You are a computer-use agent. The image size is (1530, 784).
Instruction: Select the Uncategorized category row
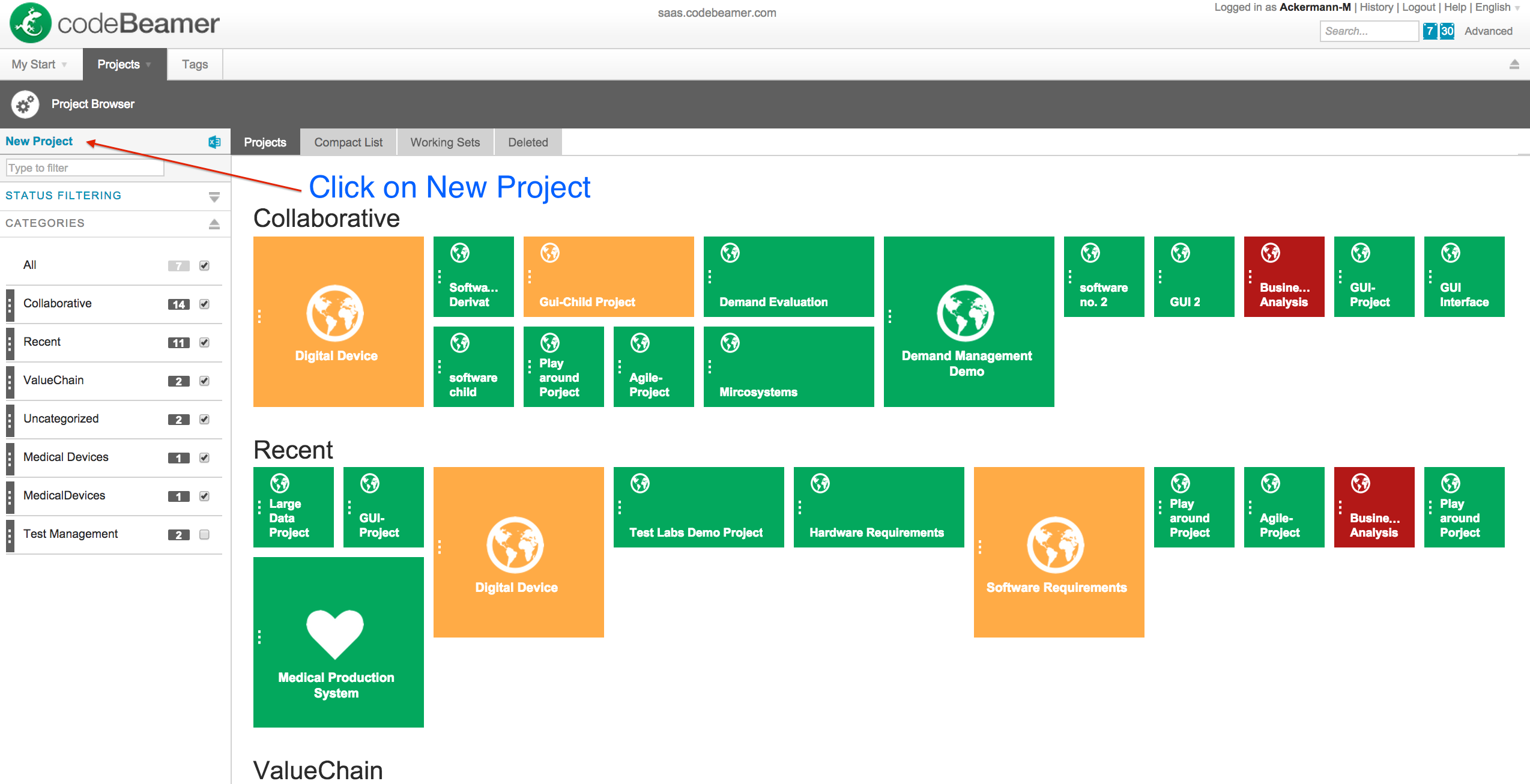114,420
